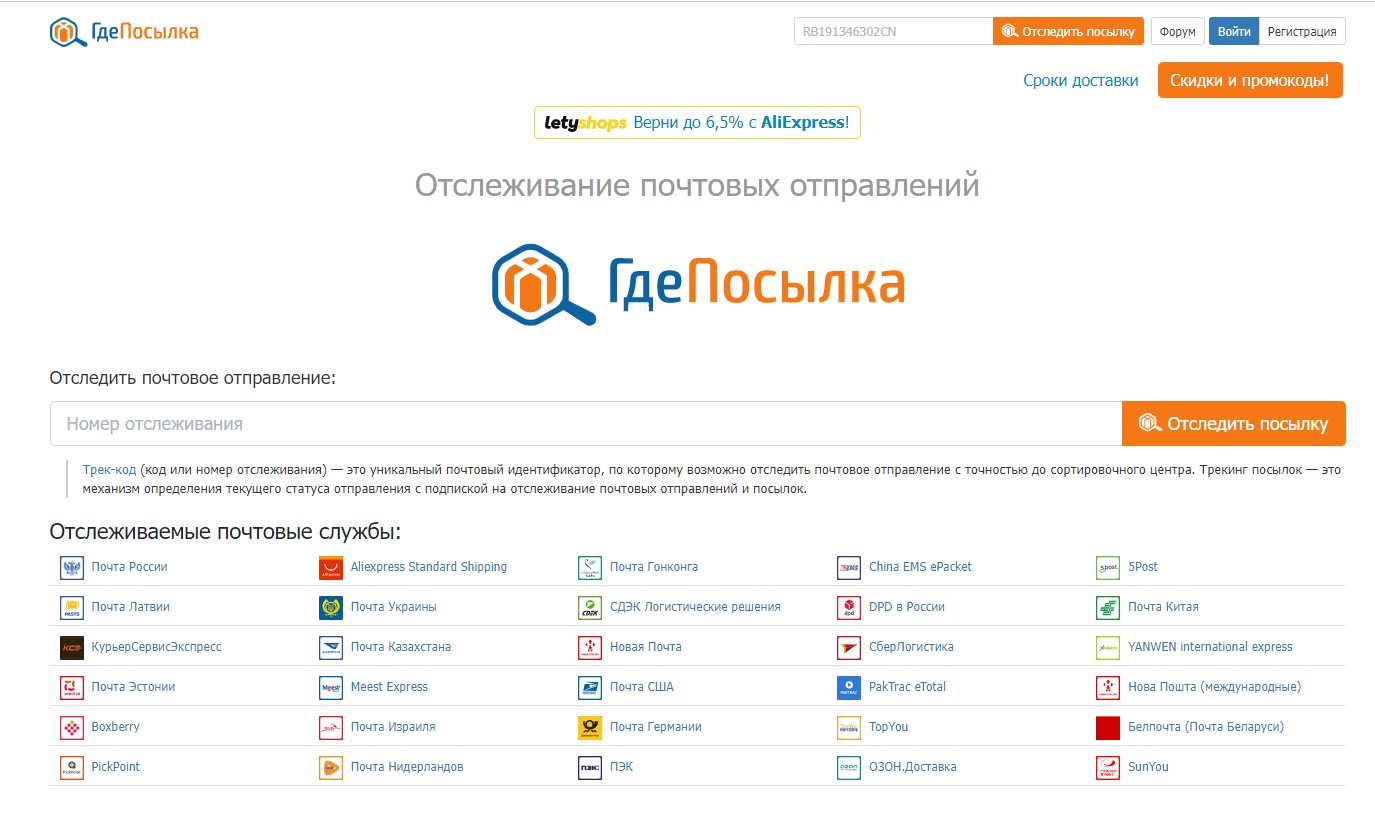Click the Почта Германии logo icon
Image resolution: width=1375 pixels, height=816 pixels.
click(590, 728)
